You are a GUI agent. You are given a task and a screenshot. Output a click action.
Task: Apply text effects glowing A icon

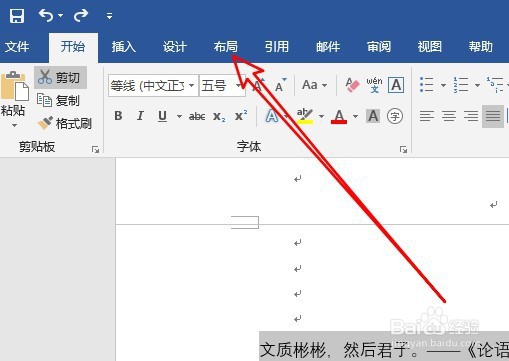[272, 116]
